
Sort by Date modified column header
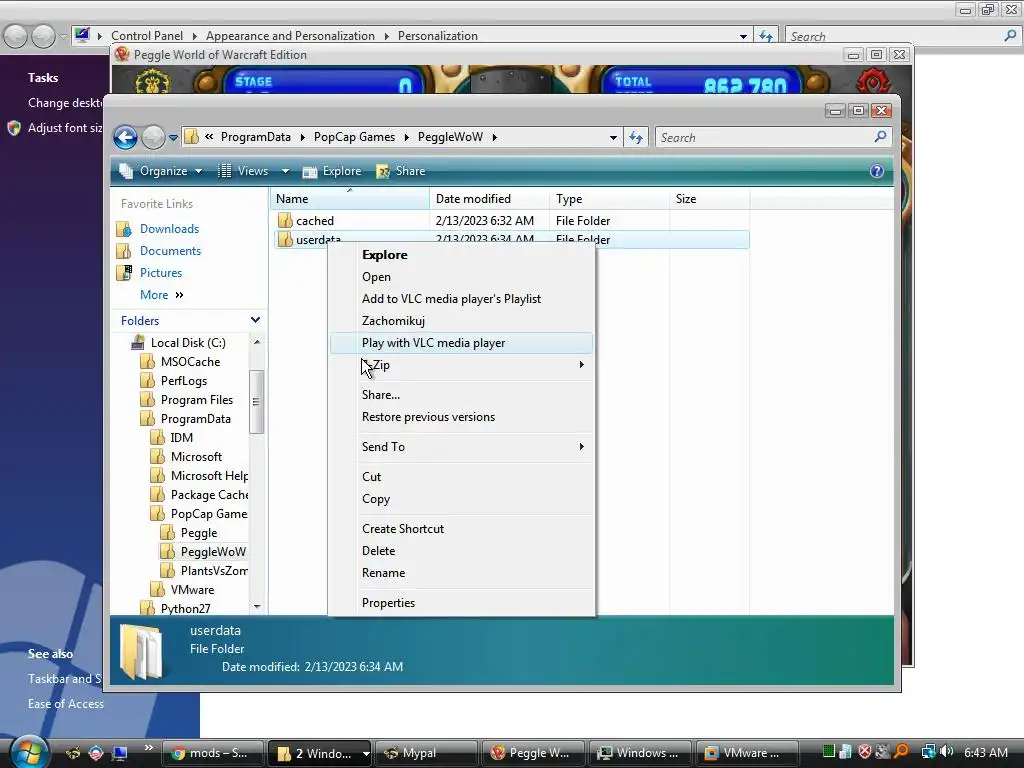point(489,199)
